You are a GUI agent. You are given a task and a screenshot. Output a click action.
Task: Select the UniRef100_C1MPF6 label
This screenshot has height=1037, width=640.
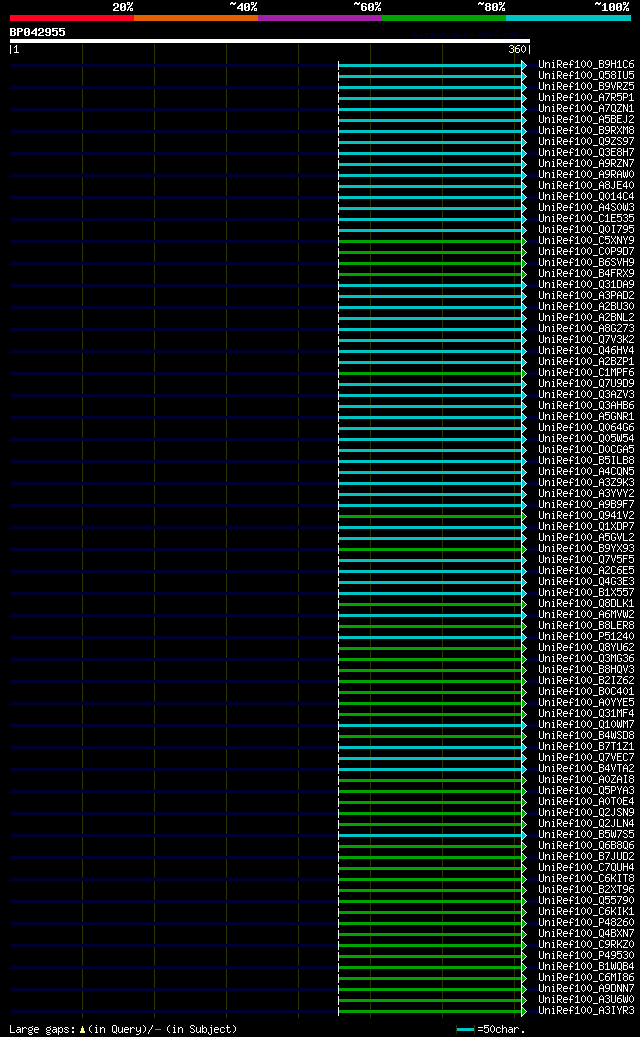coord(586,373)
